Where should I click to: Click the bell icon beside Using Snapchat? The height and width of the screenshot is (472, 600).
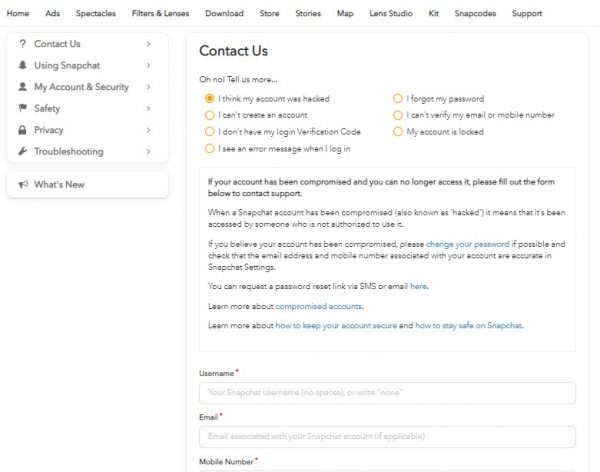pyautogui.click(x=22, y=66)
